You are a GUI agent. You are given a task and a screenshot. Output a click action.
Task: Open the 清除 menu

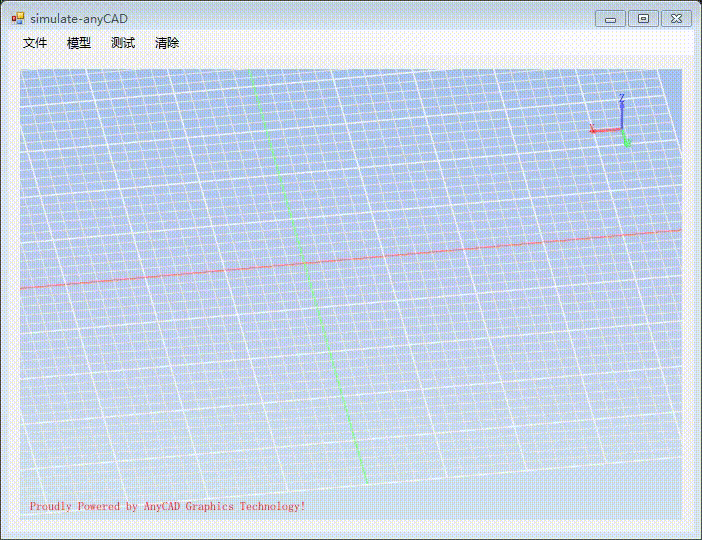click(167, 43)
